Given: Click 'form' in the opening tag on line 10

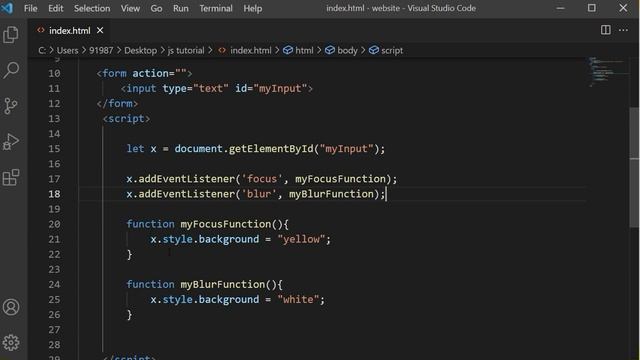Looking at the screenshot, I should tap(114, 73).
